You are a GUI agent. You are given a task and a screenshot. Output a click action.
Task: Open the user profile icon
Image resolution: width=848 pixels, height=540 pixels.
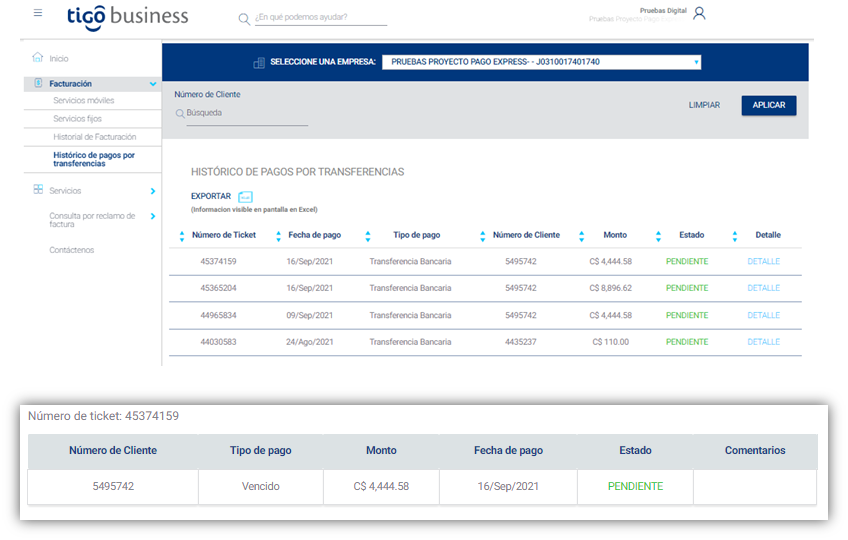click(x=699, y=13)
